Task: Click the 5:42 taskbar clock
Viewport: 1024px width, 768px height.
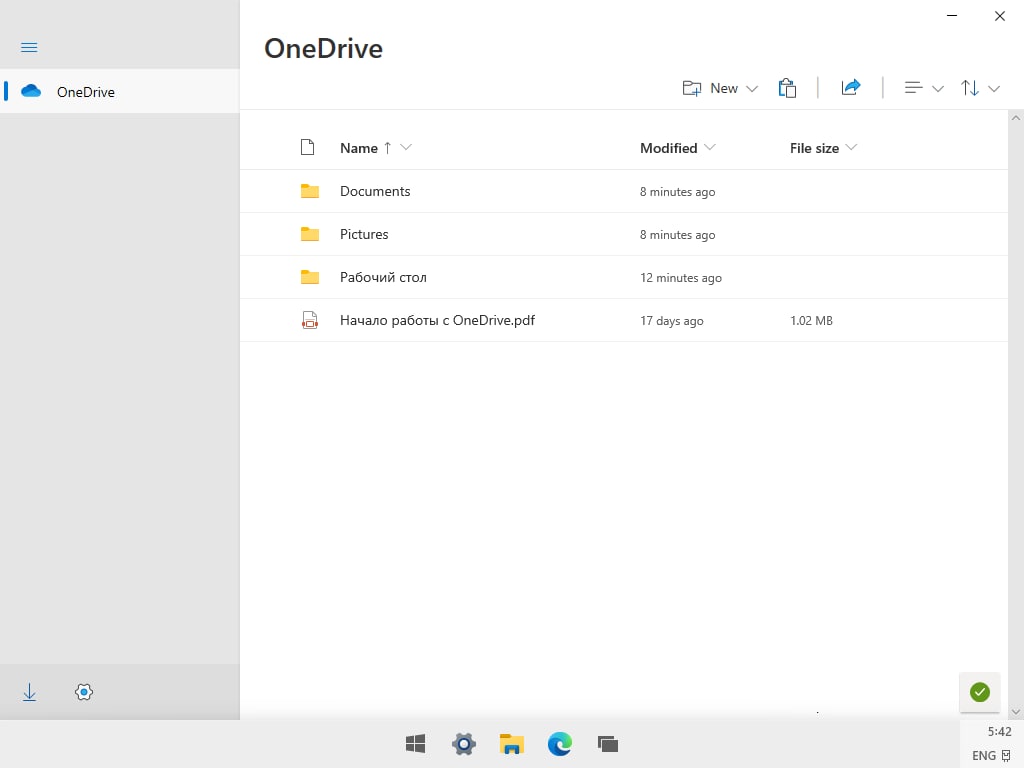Action: 999,731
